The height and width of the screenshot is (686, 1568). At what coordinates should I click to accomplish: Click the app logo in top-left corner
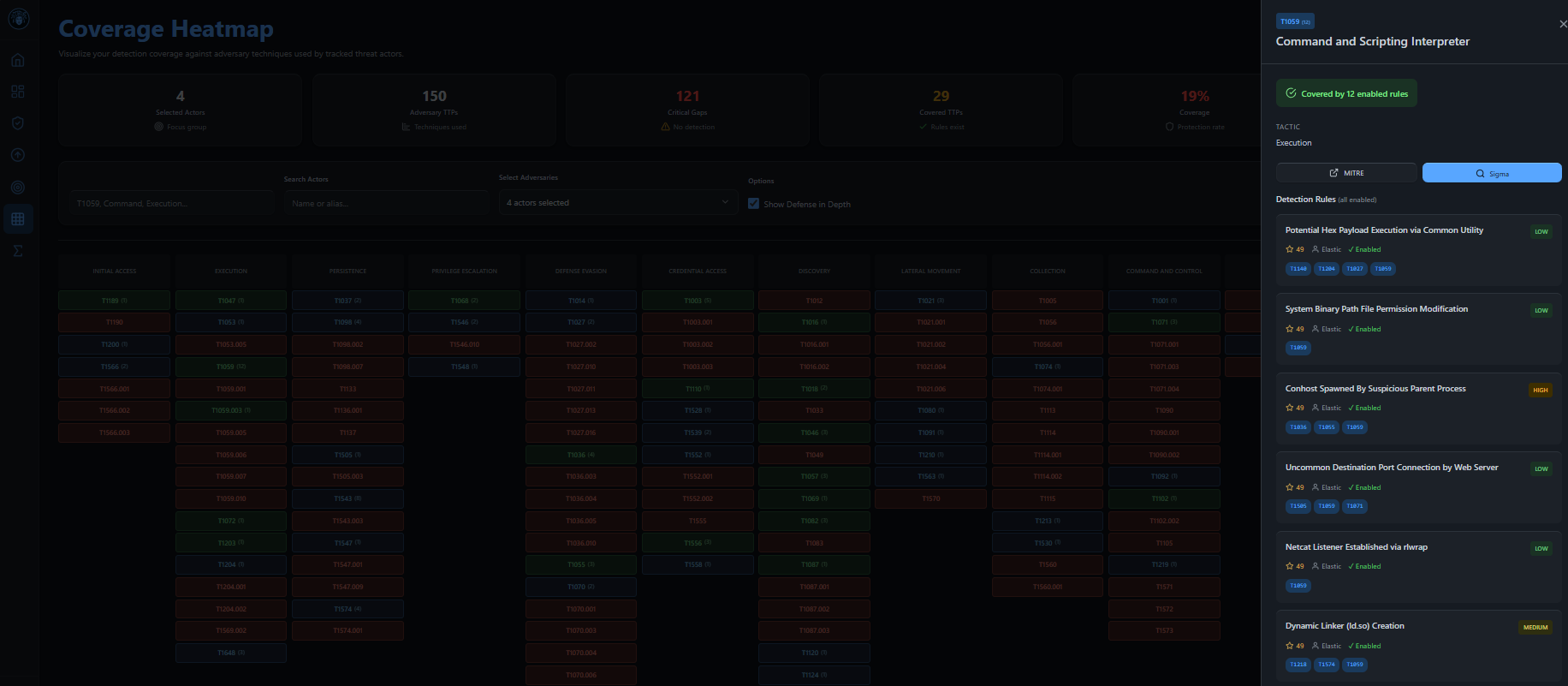pyautogui.click(x=18, y=19)
